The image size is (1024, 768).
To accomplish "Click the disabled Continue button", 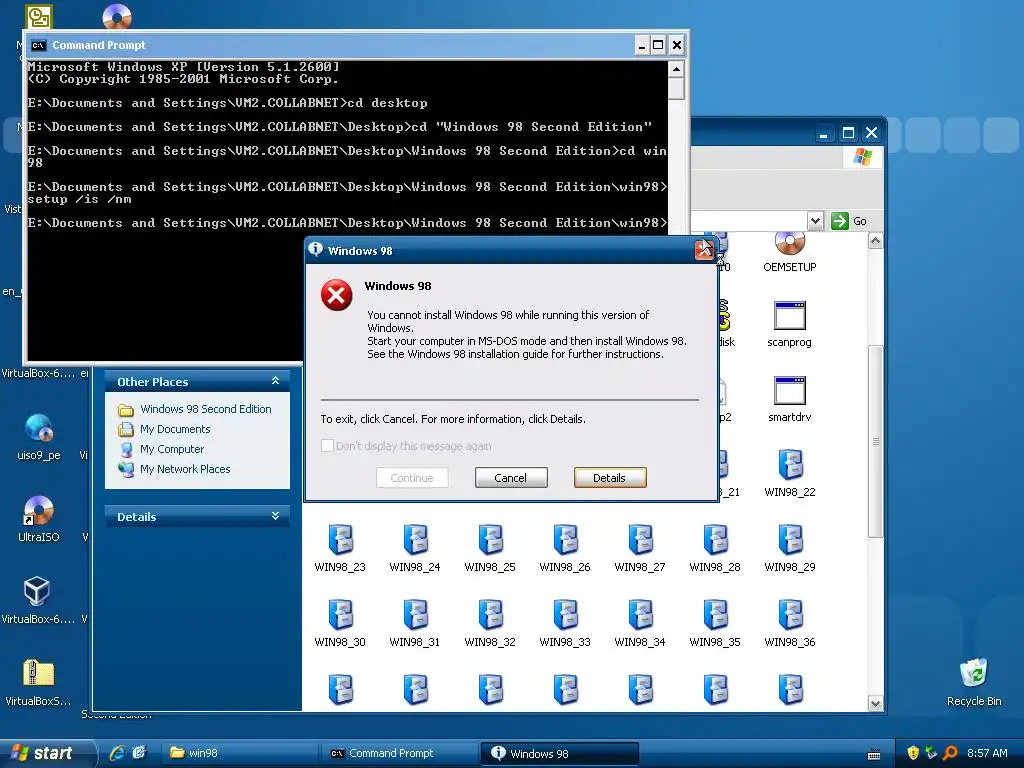I will (412, 477).
